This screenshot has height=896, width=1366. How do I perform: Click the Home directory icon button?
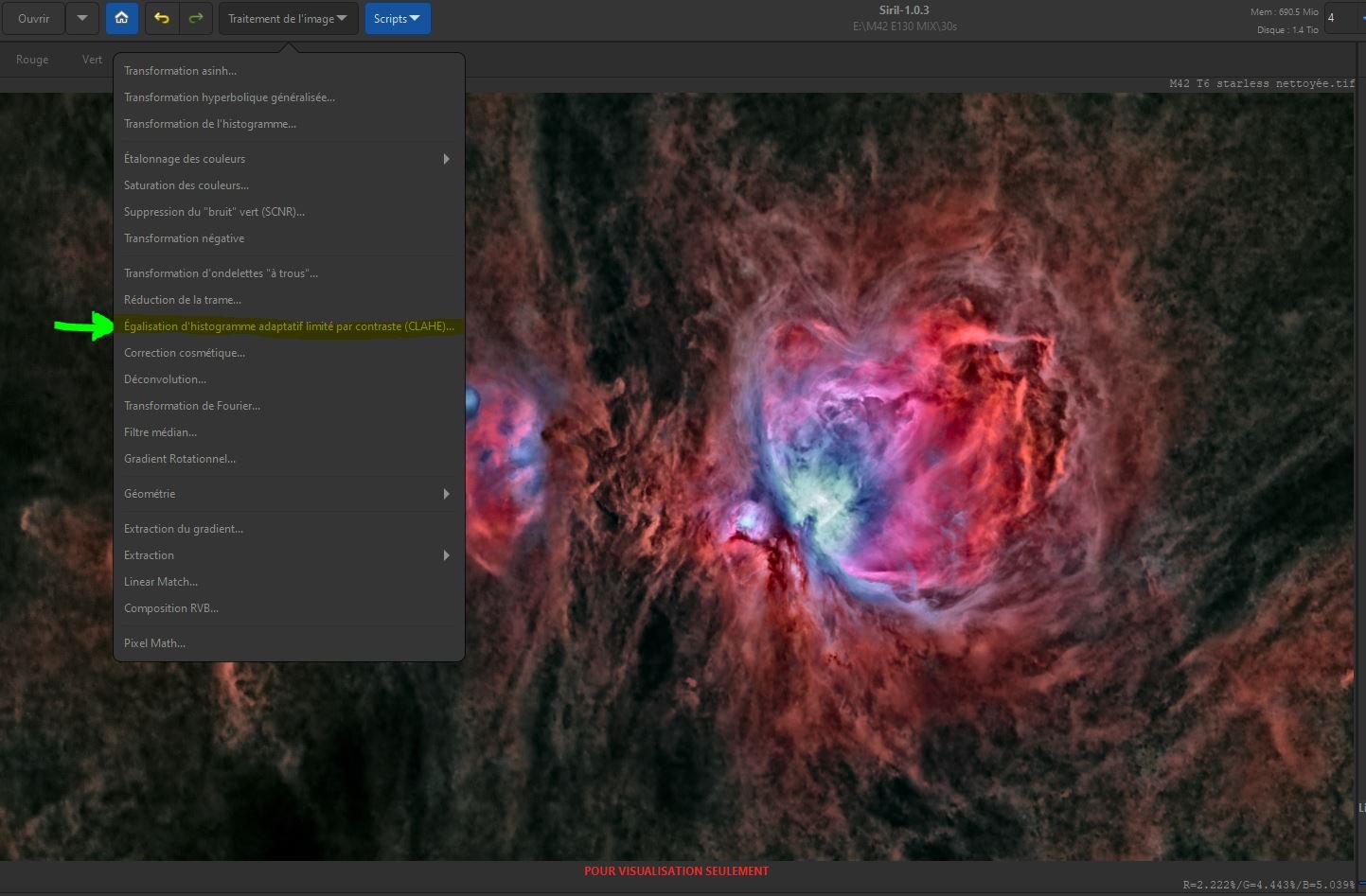pyautogui.click(x=121, y=18)
